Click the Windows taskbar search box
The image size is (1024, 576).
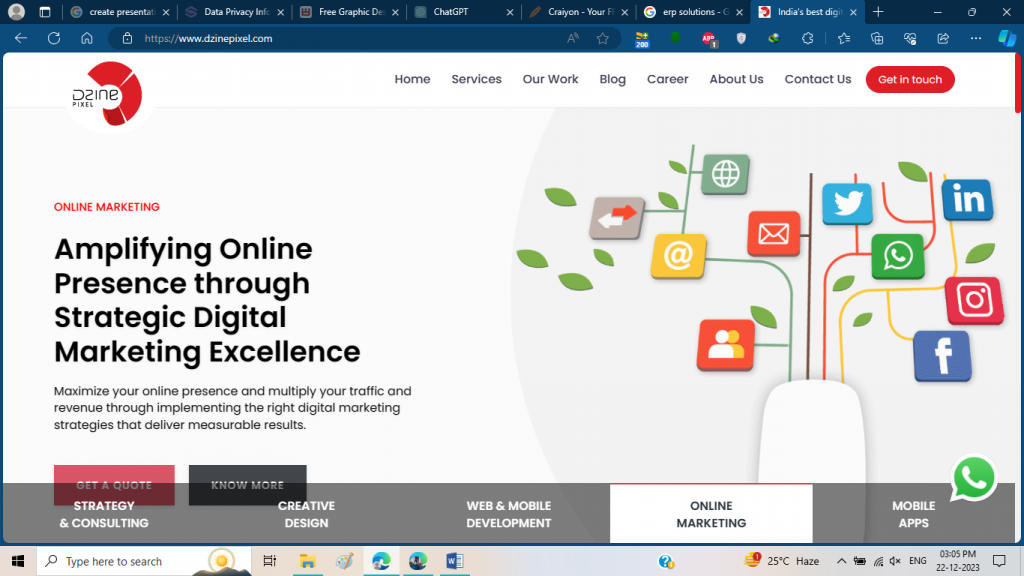click(144, 561)
